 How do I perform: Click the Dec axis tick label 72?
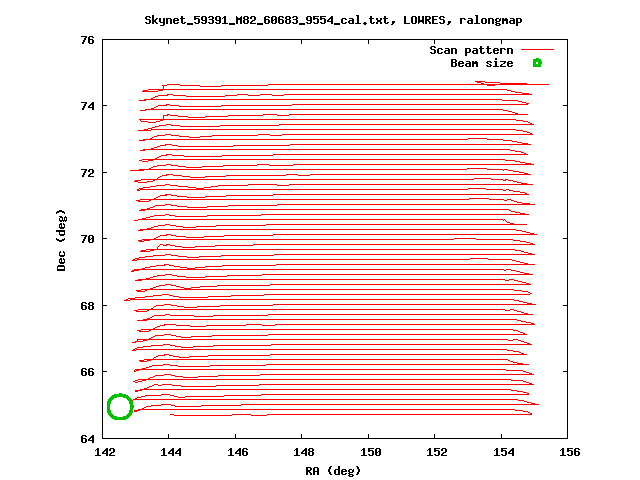click(x=87, y=173)
